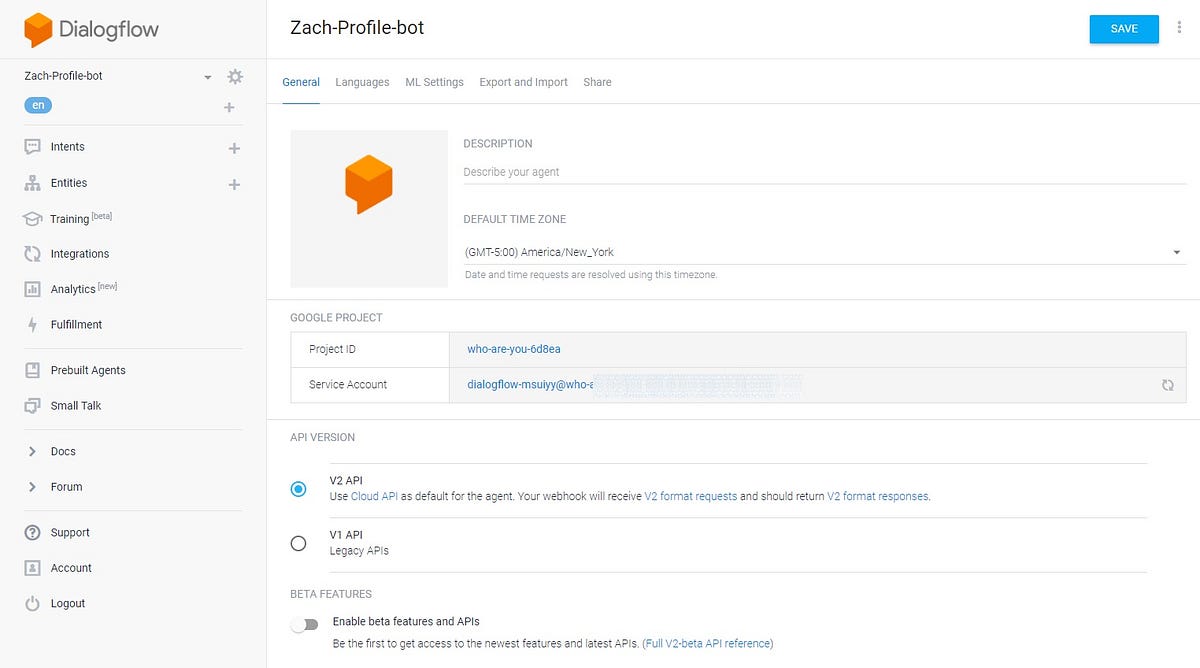This screenshot has width=1200, height=668.
Task: Expand the agent selector dropdown arrow
Action: click(208, 77)
